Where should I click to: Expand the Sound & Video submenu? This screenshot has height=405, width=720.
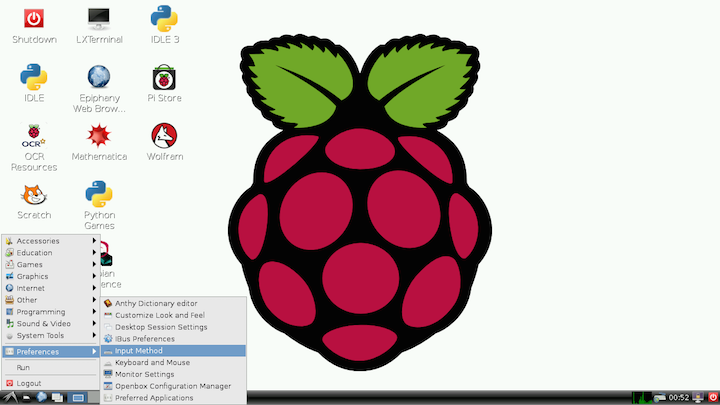pos(51,324)
